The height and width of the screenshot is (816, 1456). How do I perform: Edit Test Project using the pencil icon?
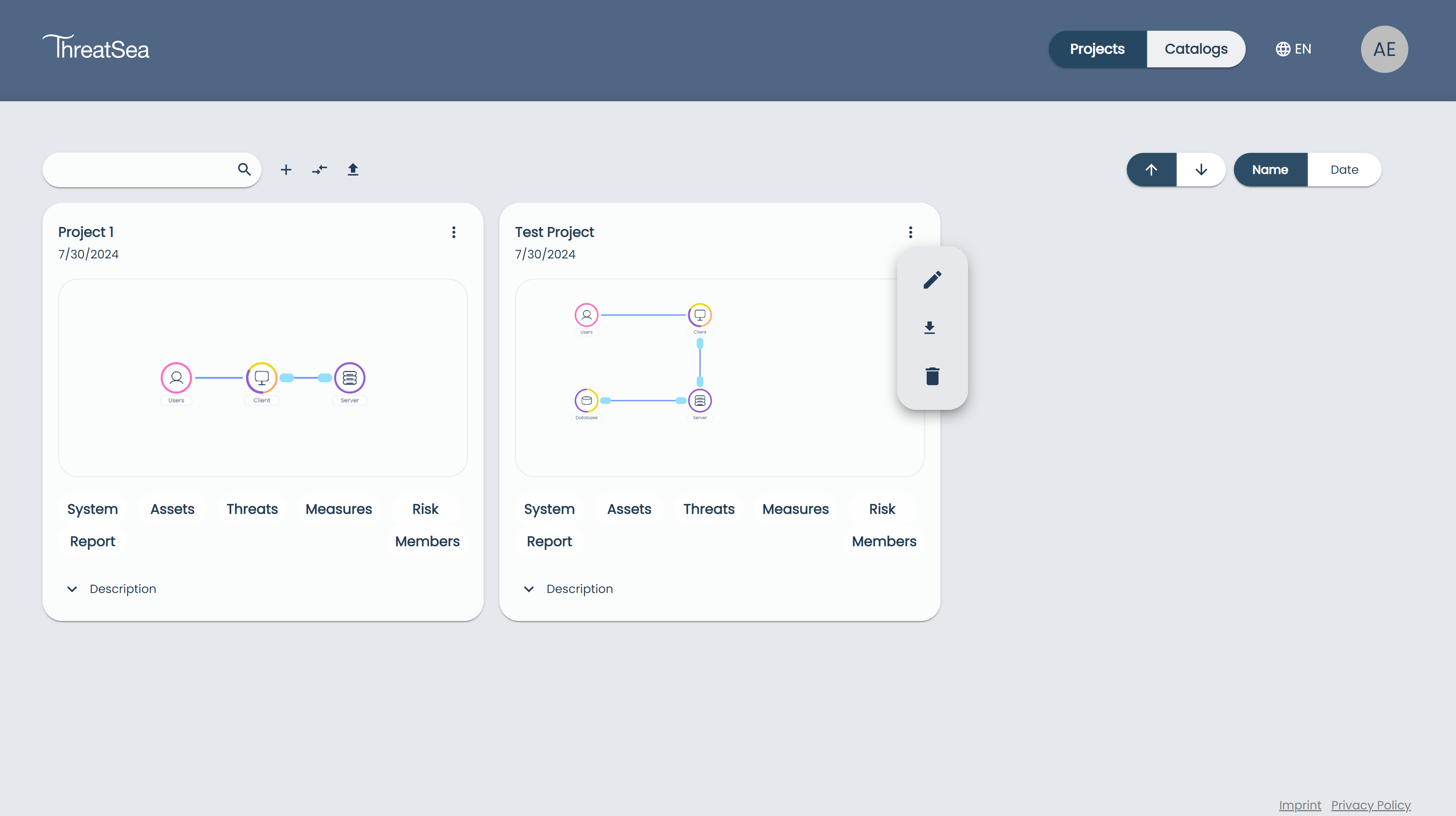pos(932,279)
